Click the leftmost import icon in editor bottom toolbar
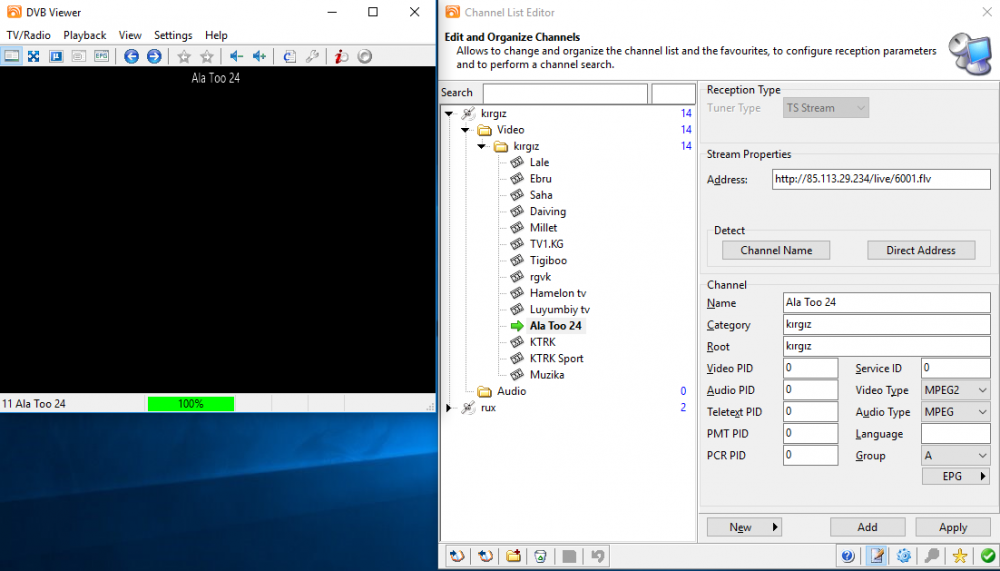1000x571 pixels. coord(457,556)
